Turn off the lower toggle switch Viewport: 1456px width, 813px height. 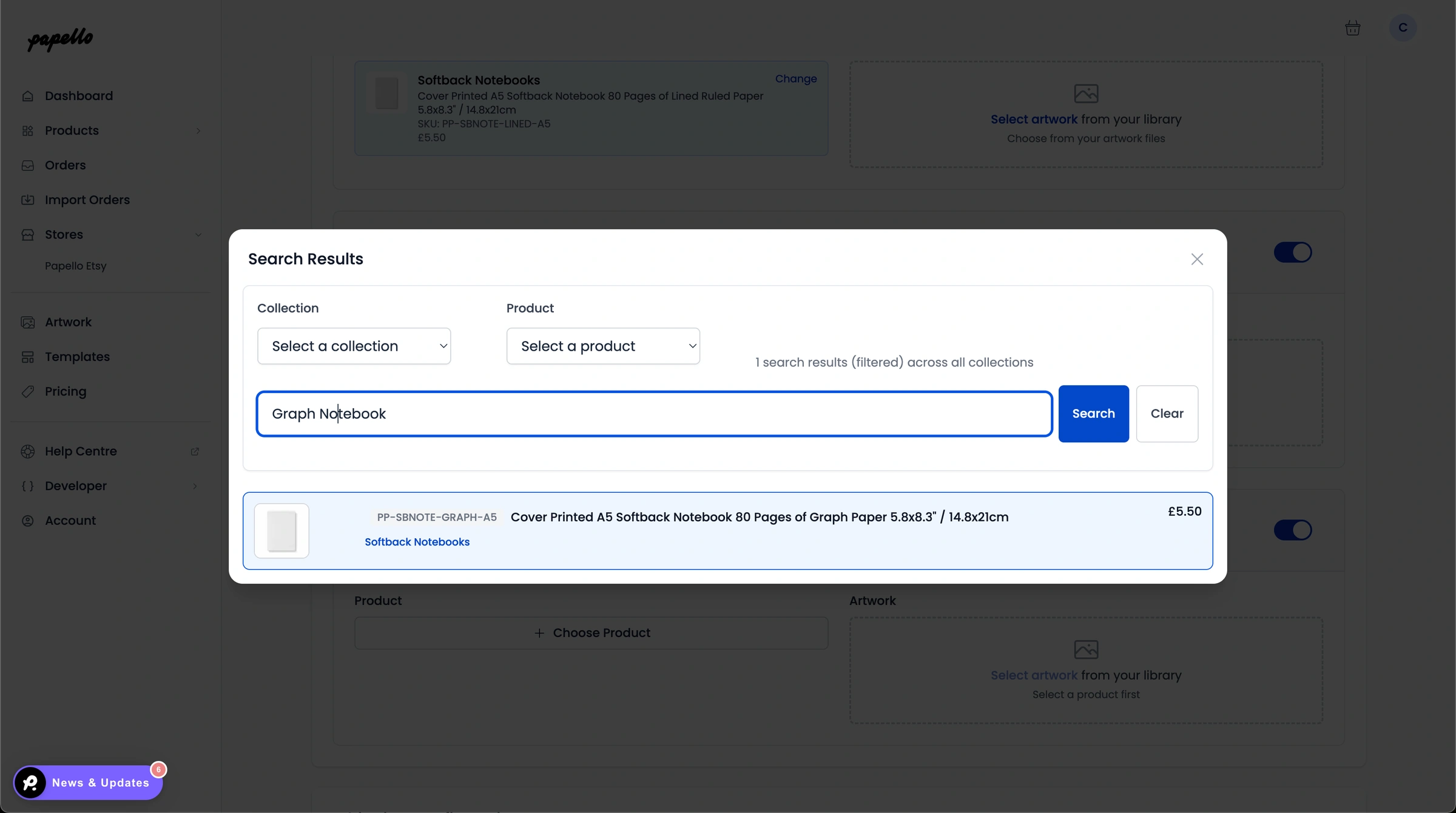tap(1293, 530)
